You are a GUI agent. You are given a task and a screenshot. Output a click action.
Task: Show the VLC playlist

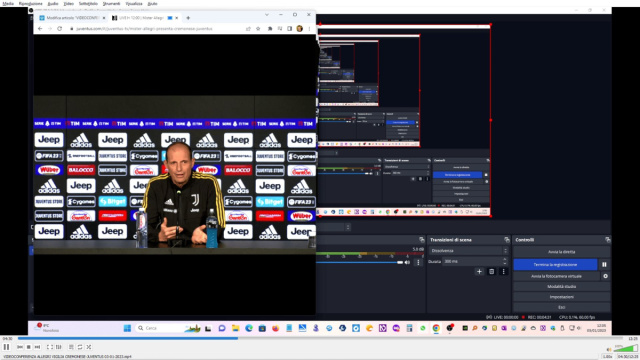(71, 347)
